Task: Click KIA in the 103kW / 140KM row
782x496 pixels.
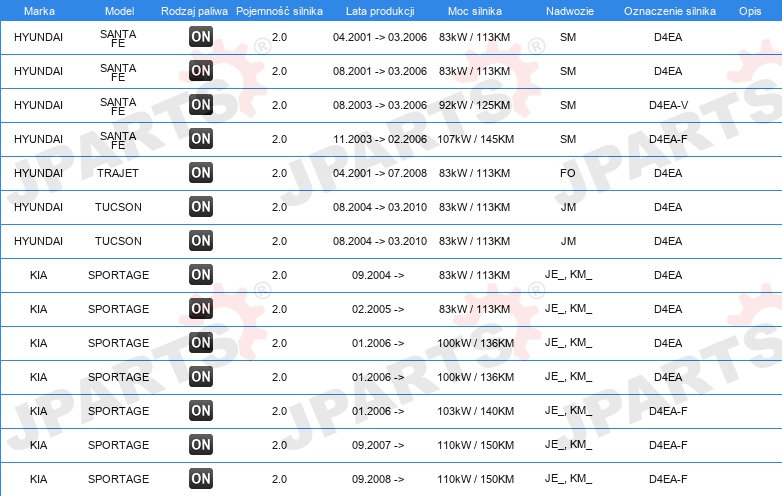Action: click(38, 411)
